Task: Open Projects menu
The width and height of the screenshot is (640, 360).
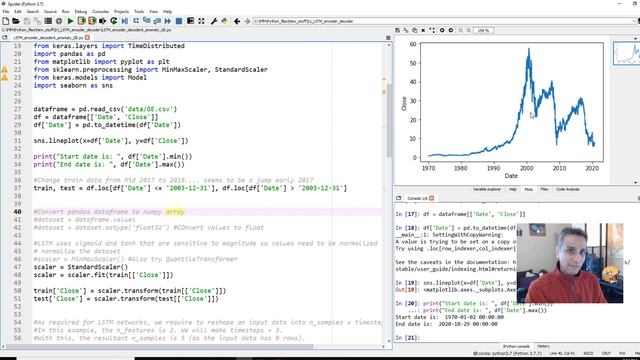Action: click(x=121, y=11)
